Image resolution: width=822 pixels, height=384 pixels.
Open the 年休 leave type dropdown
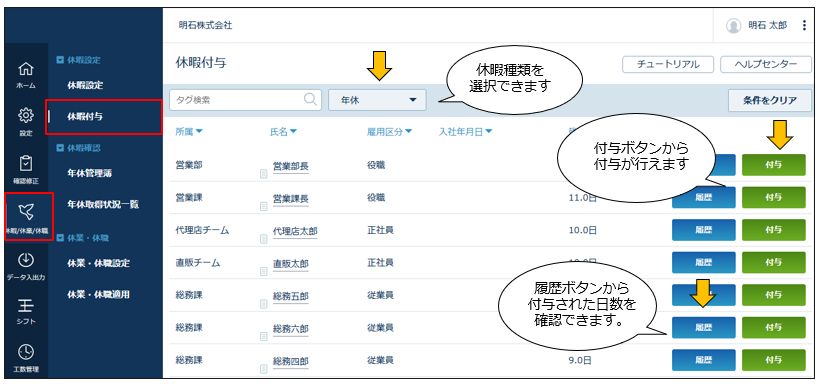pos(377,100)
